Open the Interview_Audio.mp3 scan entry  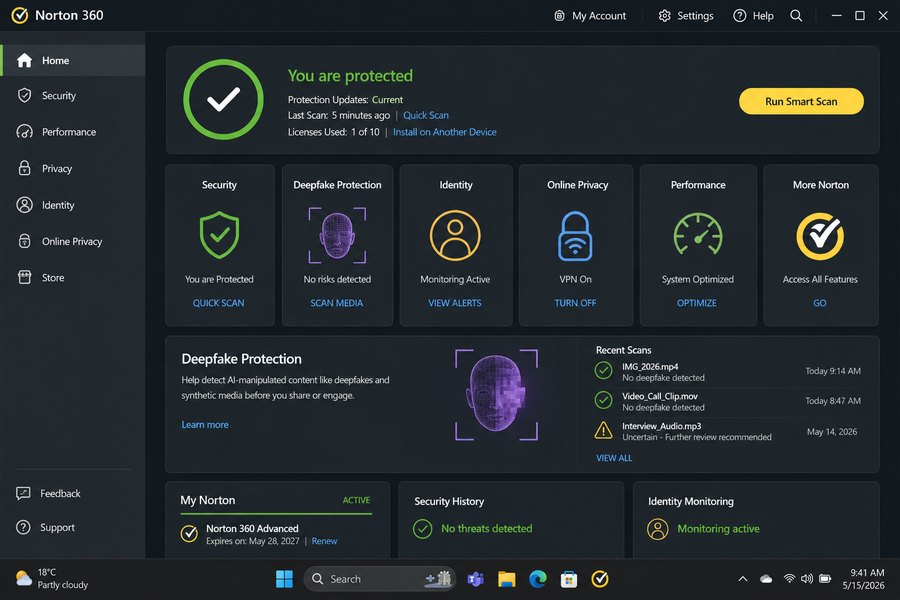click(x=728, y=432)
